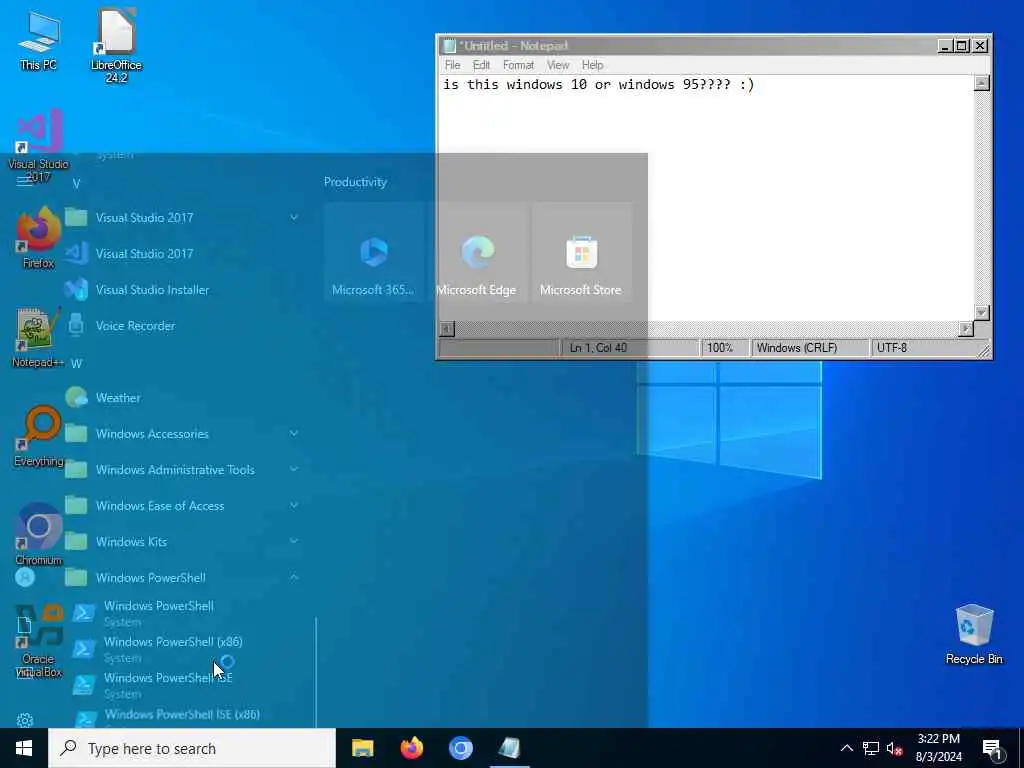Screen dimensions: 1024x768
Task: Click muted volume tray icon
Action: [895, 748]
